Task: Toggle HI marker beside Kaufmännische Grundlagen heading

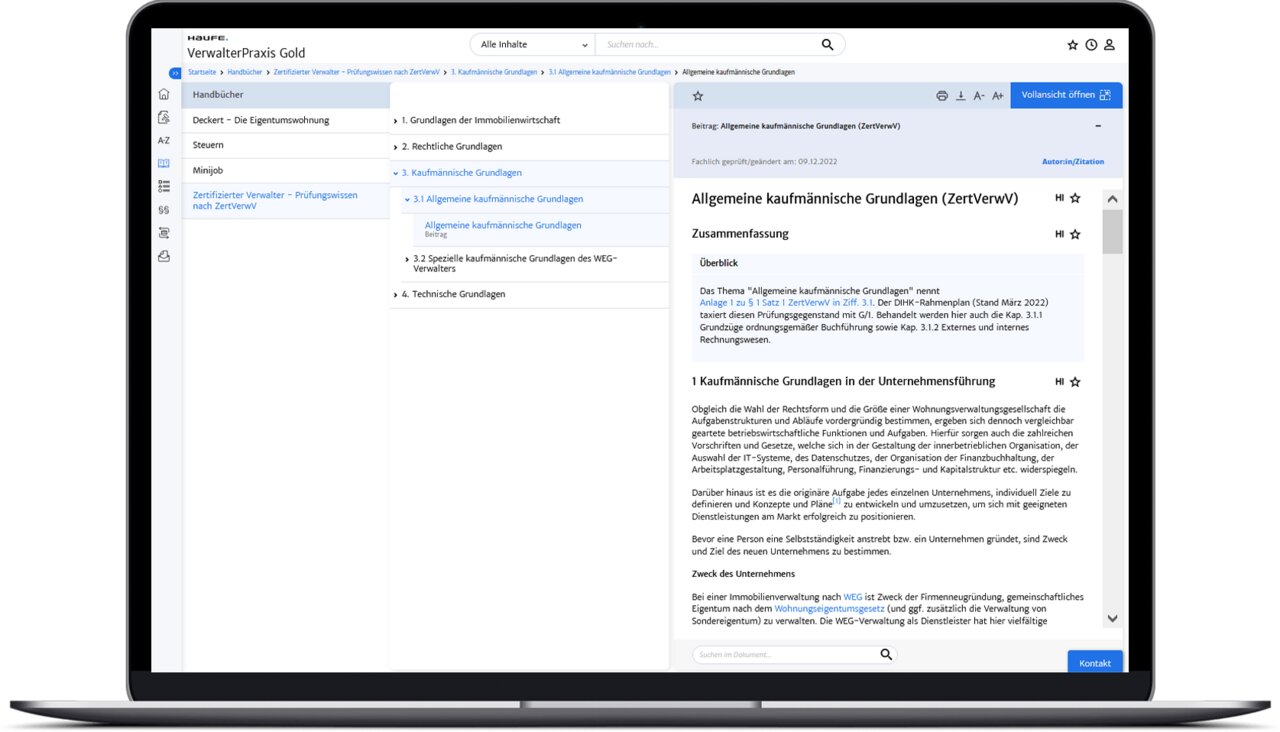Action: (x=1059, y=382)
